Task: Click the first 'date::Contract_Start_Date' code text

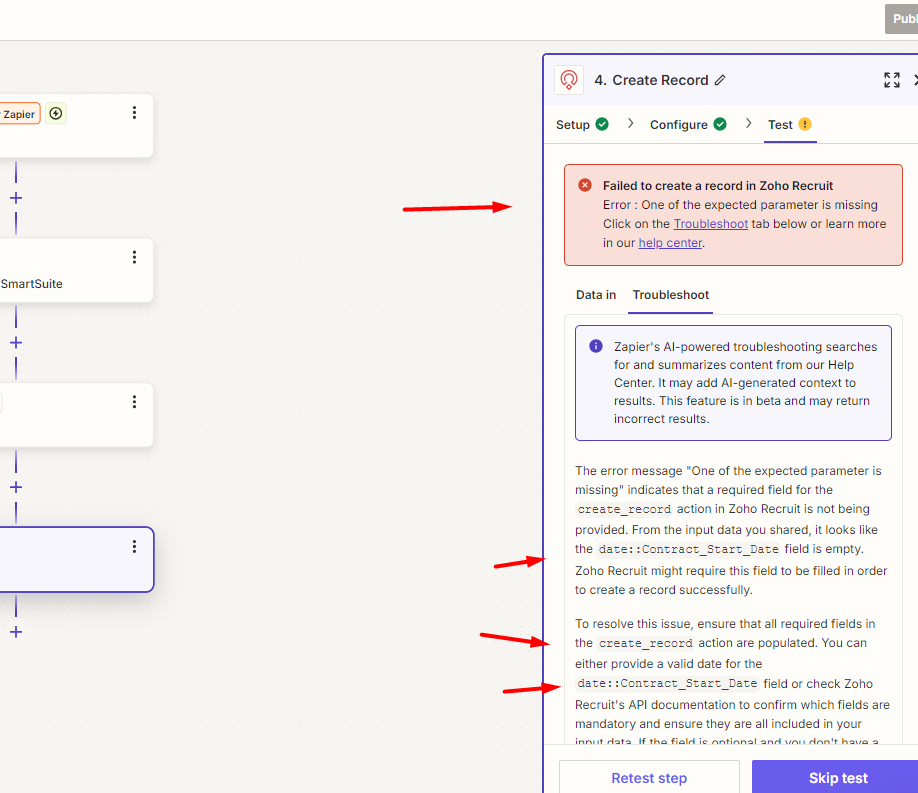Action: click(x=688, y=549)
